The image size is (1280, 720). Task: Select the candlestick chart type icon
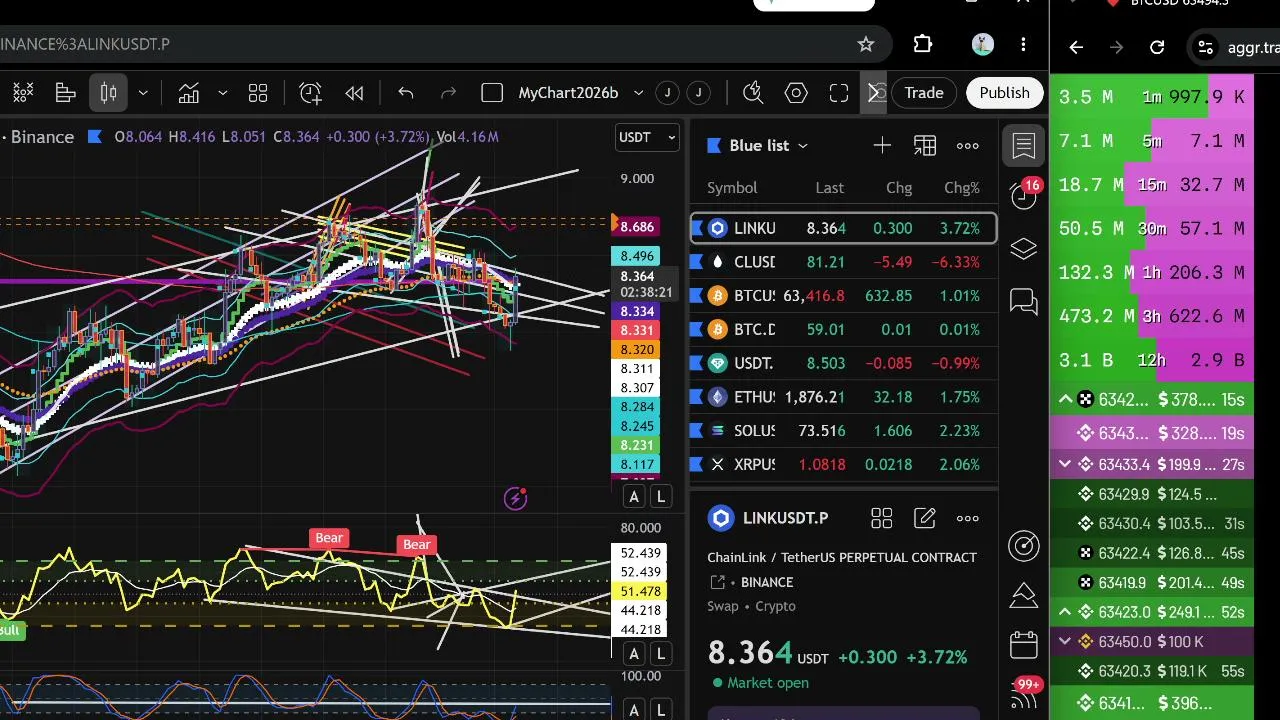[x=108, y=93]
